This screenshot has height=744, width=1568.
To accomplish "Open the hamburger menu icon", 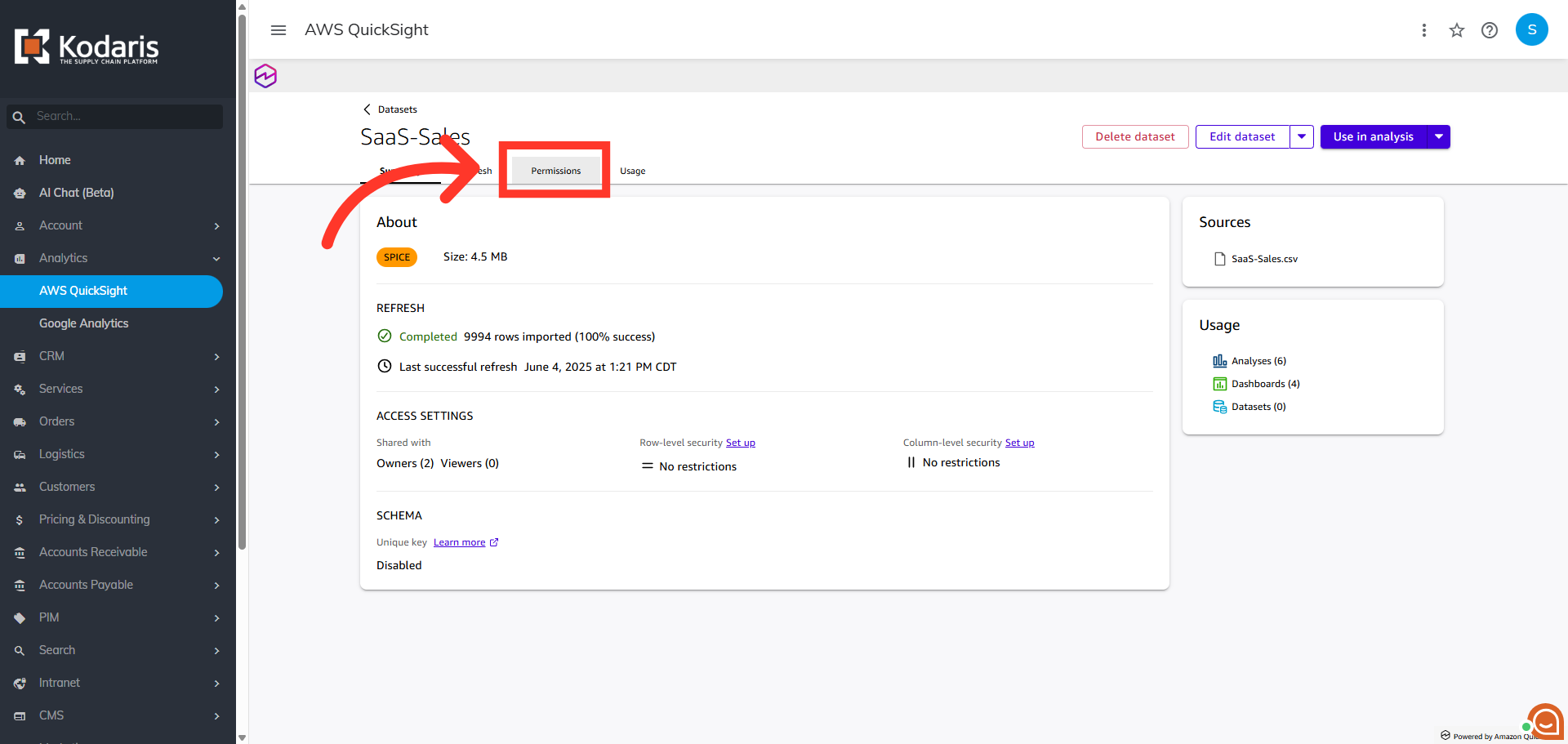I will click(x=278, y=30).
